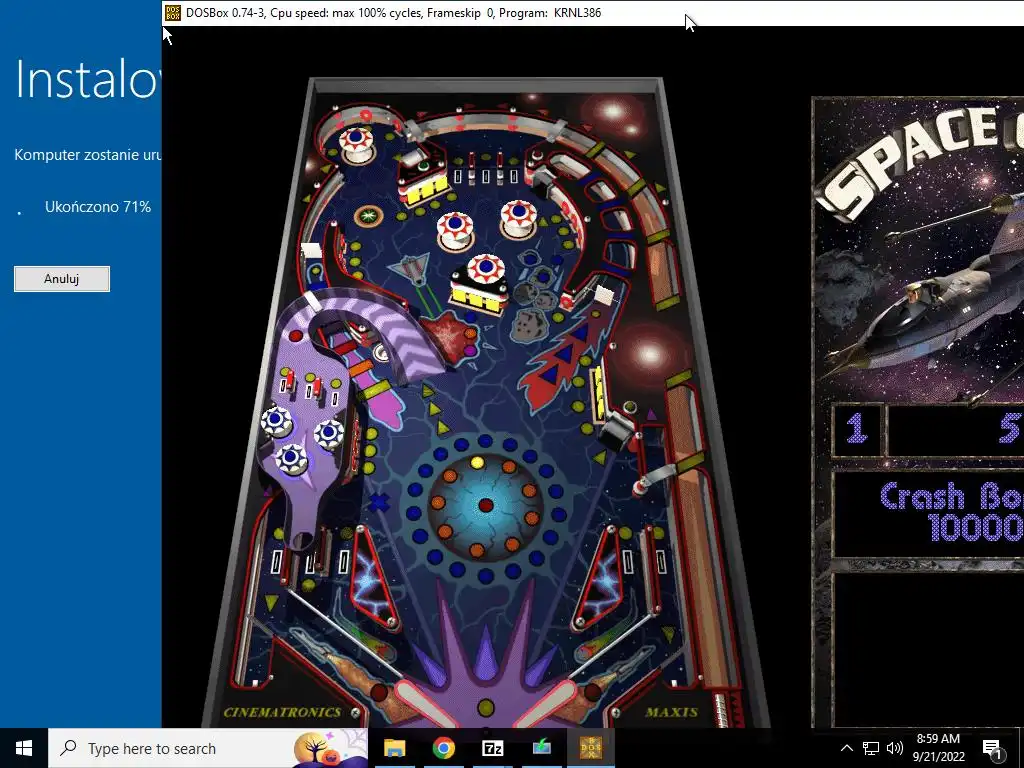The width and height of the screenshot is (1024, 768).
Task: Click the Type here to search box
Action: [208, 748]
